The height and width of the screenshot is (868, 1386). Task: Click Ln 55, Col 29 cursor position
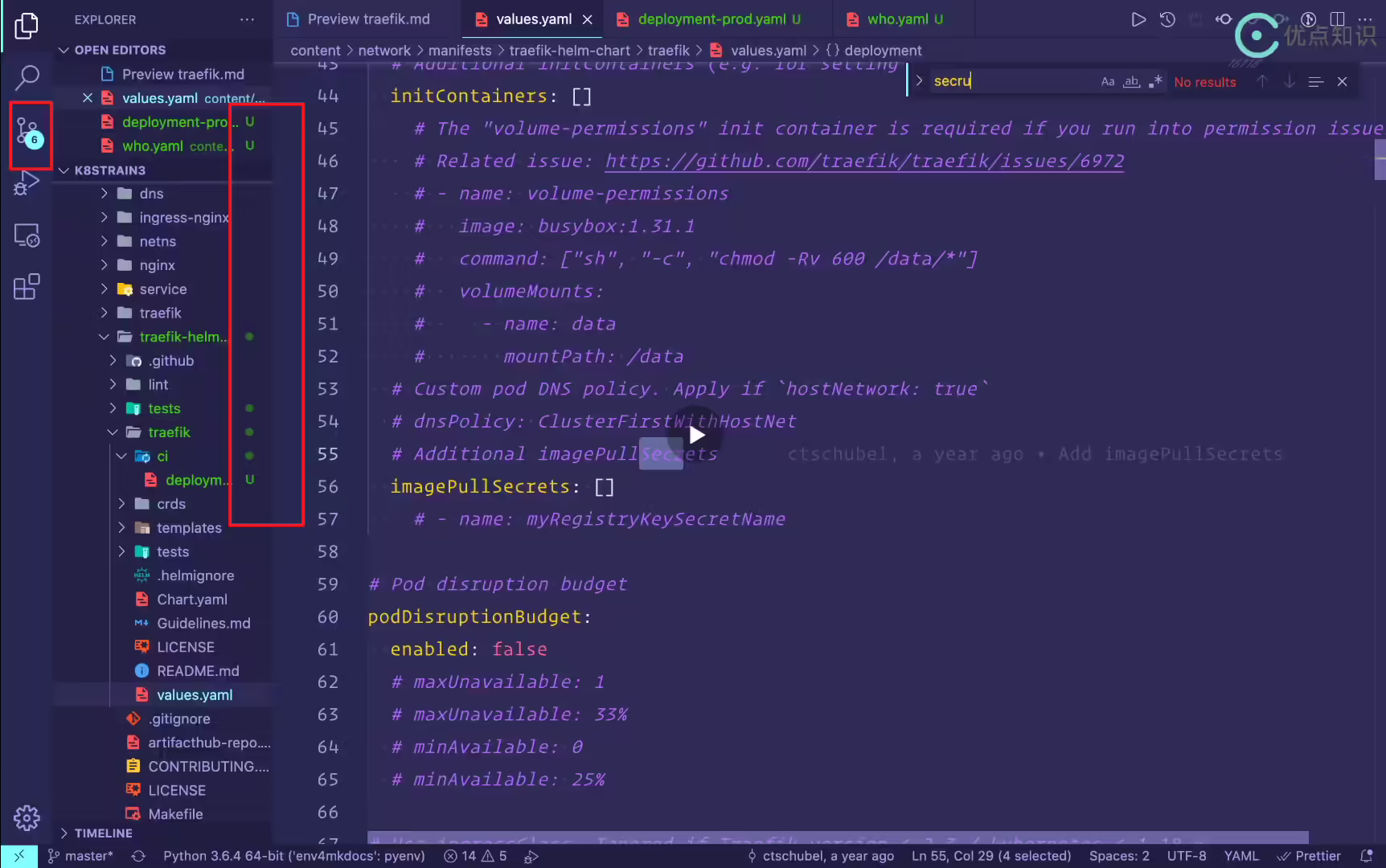[x=991, y=856]
